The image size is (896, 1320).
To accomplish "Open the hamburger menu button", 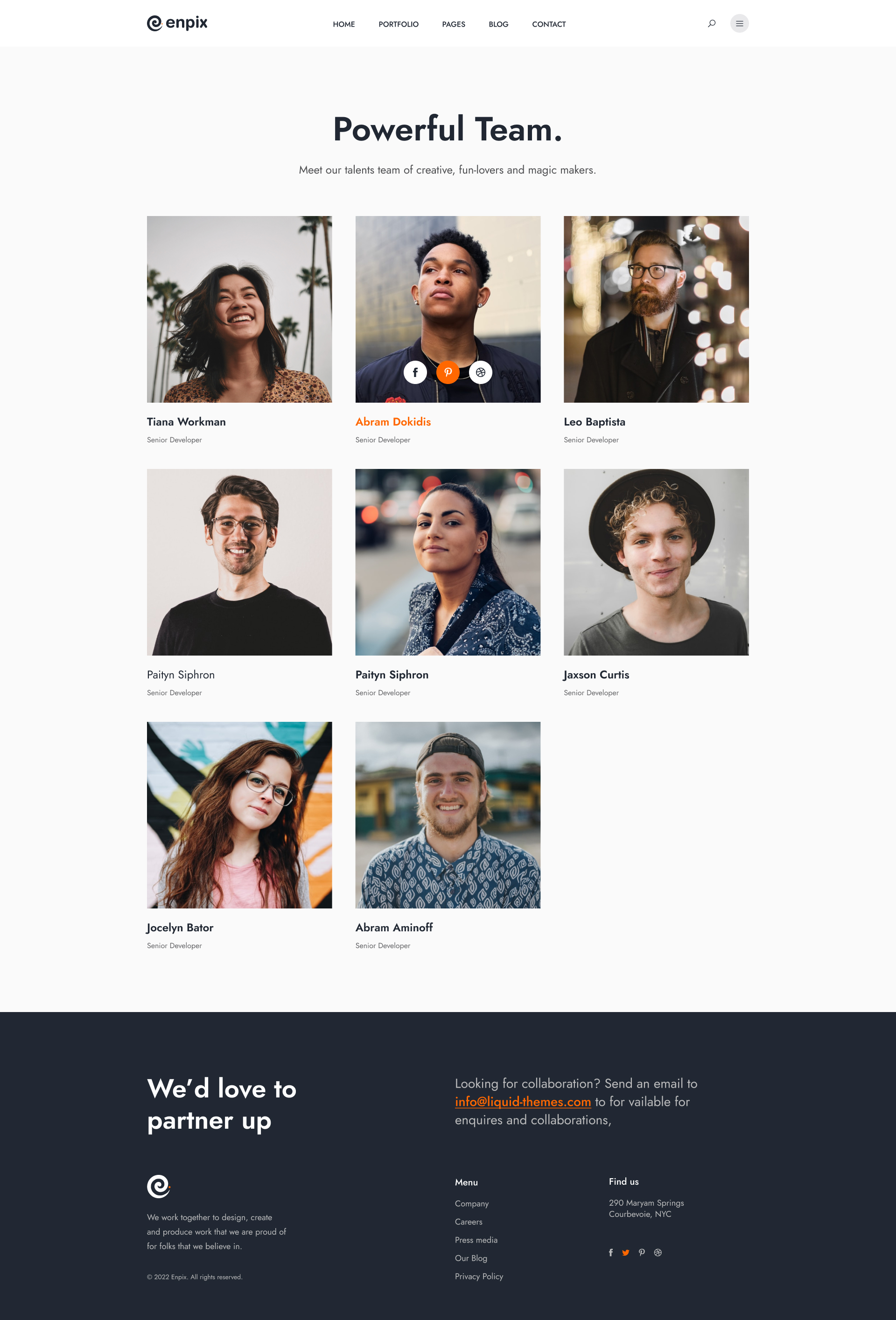I will pos(739,23).
